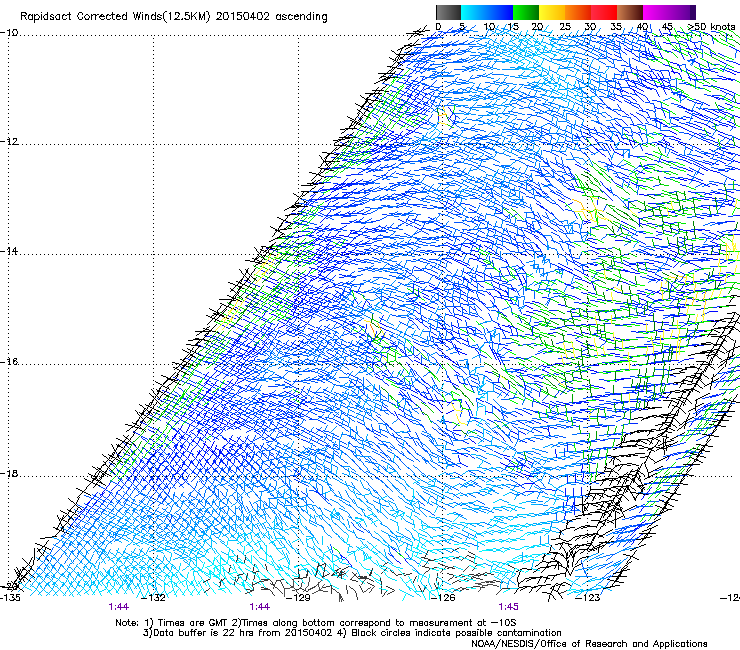Select the '40' label under the color bar

point(642,27)
